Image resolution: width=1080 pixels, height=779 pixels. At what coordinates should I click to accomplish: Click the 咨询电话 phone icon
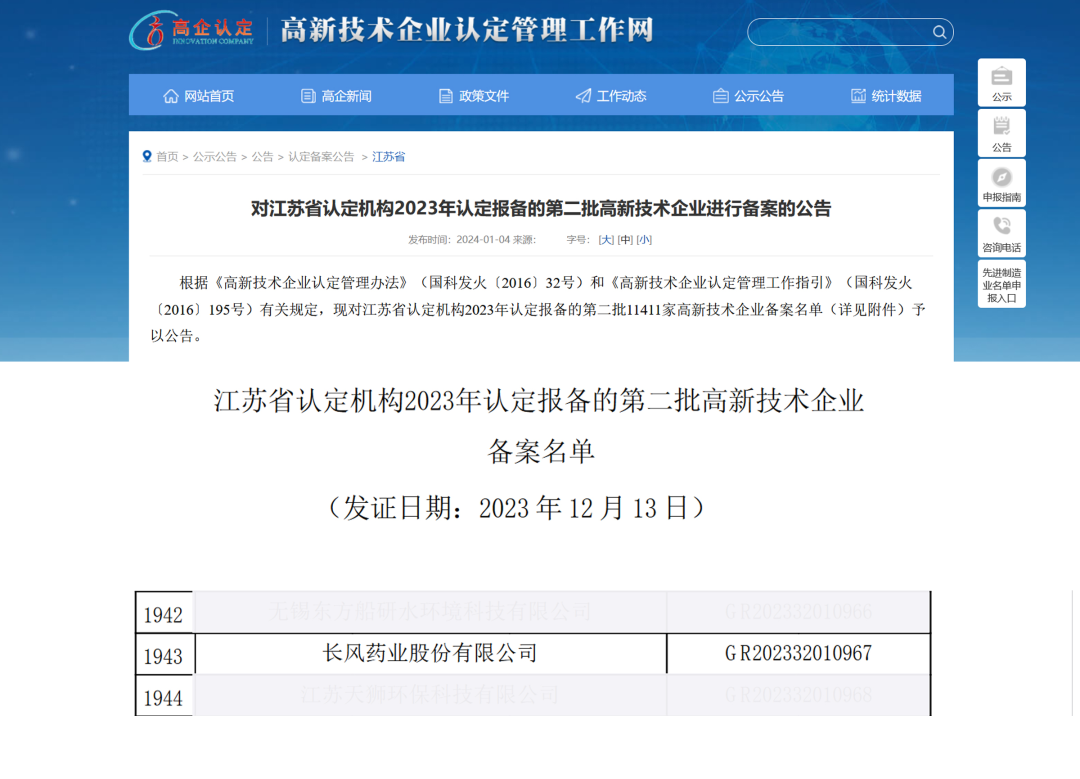click(x=1001, y=226)
